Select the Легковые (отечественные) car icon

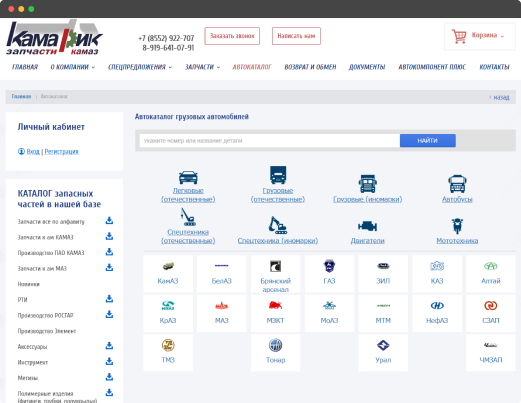click(x=188, y=177)
